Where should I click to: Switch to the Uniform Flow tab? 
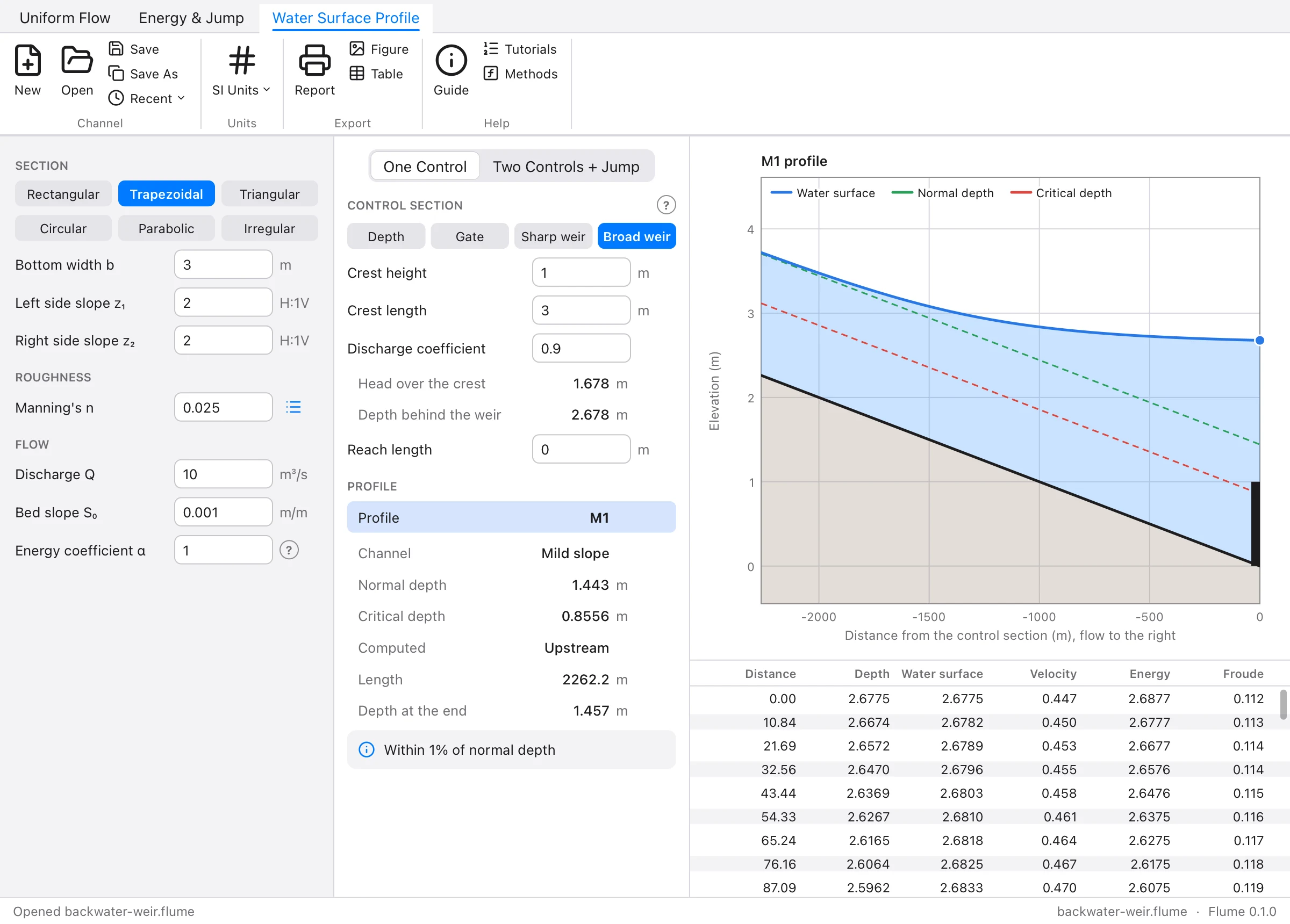(65, 18)
